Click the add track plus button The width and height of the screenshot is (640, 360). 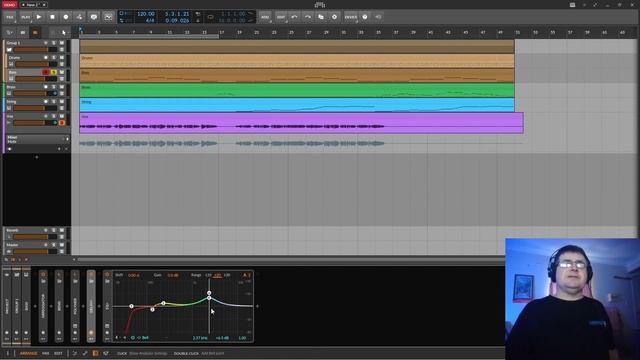click(37, 157)
